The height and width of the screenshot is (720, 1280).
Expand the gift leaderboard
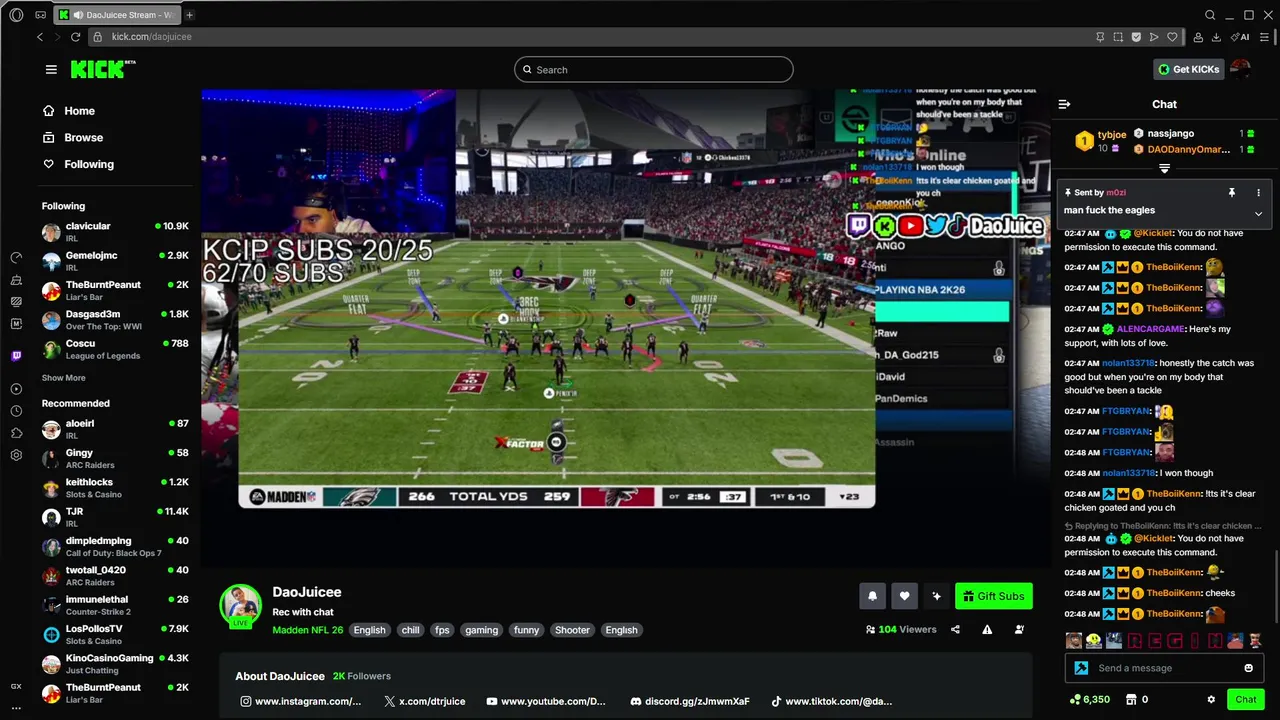pos(1164,169)
